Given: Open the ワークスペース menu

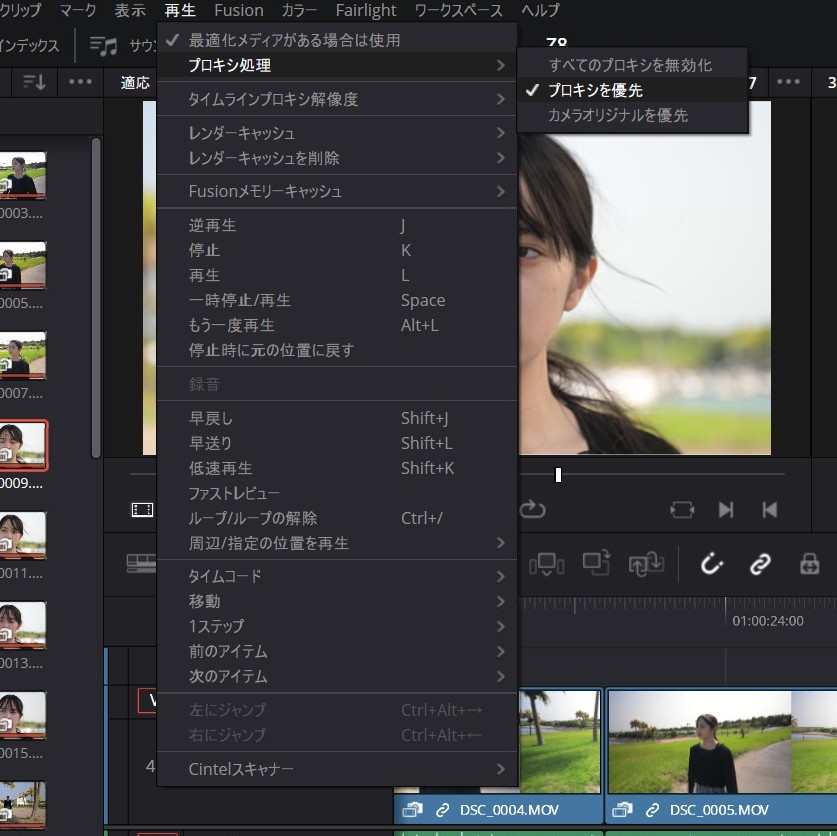Looking at the screenshot, I should click(x=459, y=10).
